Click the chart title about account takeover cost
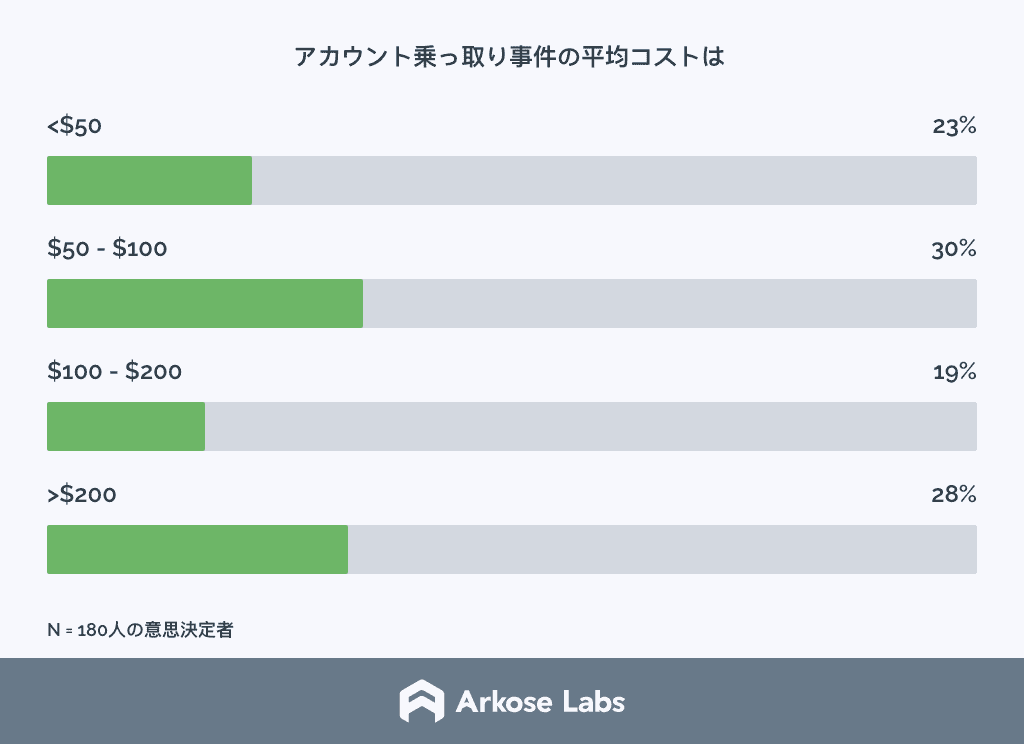Image resolution: width=1024 pixels, height=744 pixels. (509, 57)
